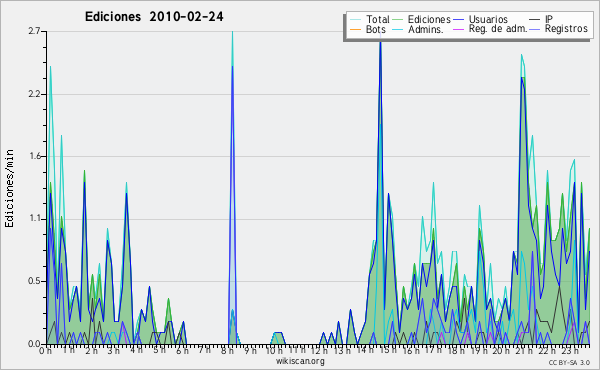Click the '0 h' x-axis tick label
The image size is (600, 370).
click(45, 351)
